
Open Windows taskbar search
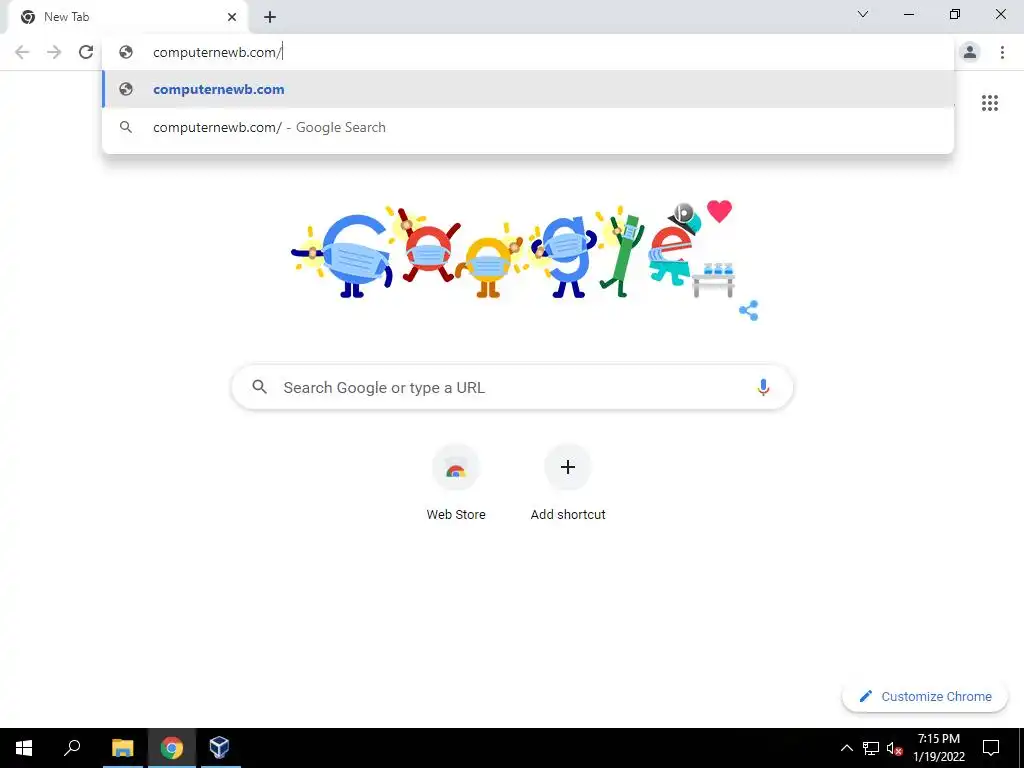[x=72, y=748]
